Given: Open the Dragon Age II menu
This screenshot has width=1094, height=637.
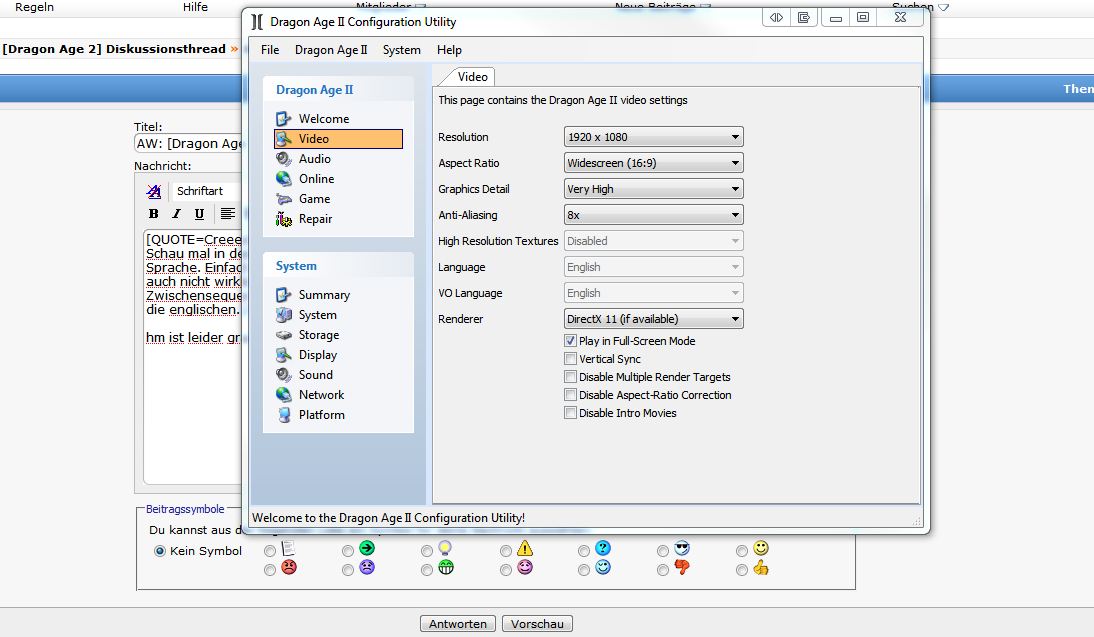Looking at the screenshot, I should [x=331, y=50].
